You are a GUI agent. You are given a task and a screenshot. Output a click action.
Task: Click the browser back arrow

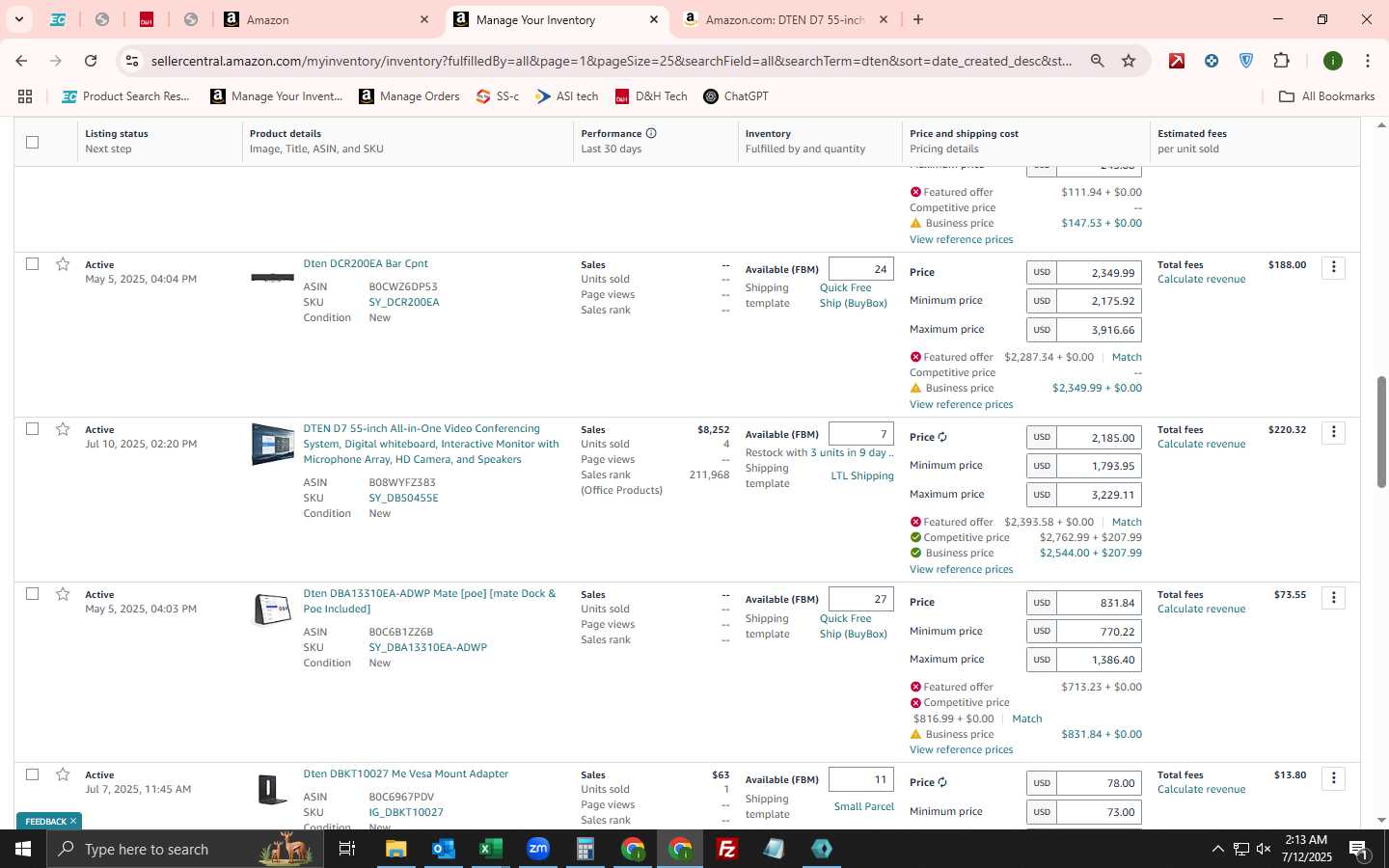tap(21, 61)
